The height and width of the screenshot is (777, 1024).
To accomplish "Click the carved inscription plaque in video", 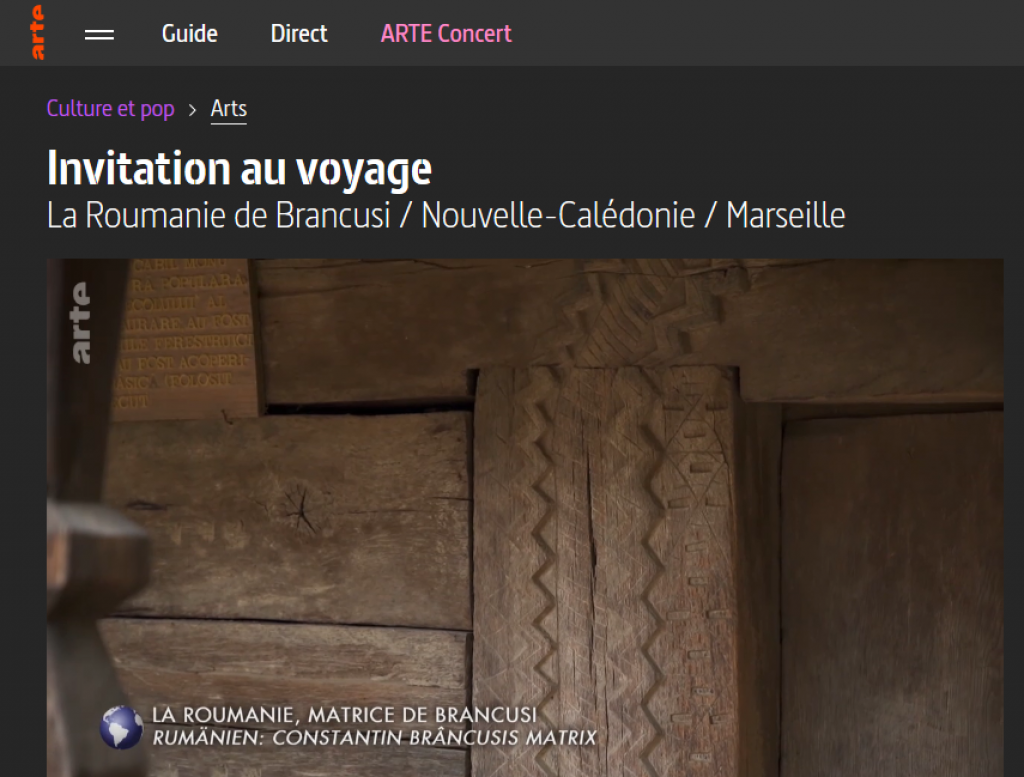I will point(186,336).
